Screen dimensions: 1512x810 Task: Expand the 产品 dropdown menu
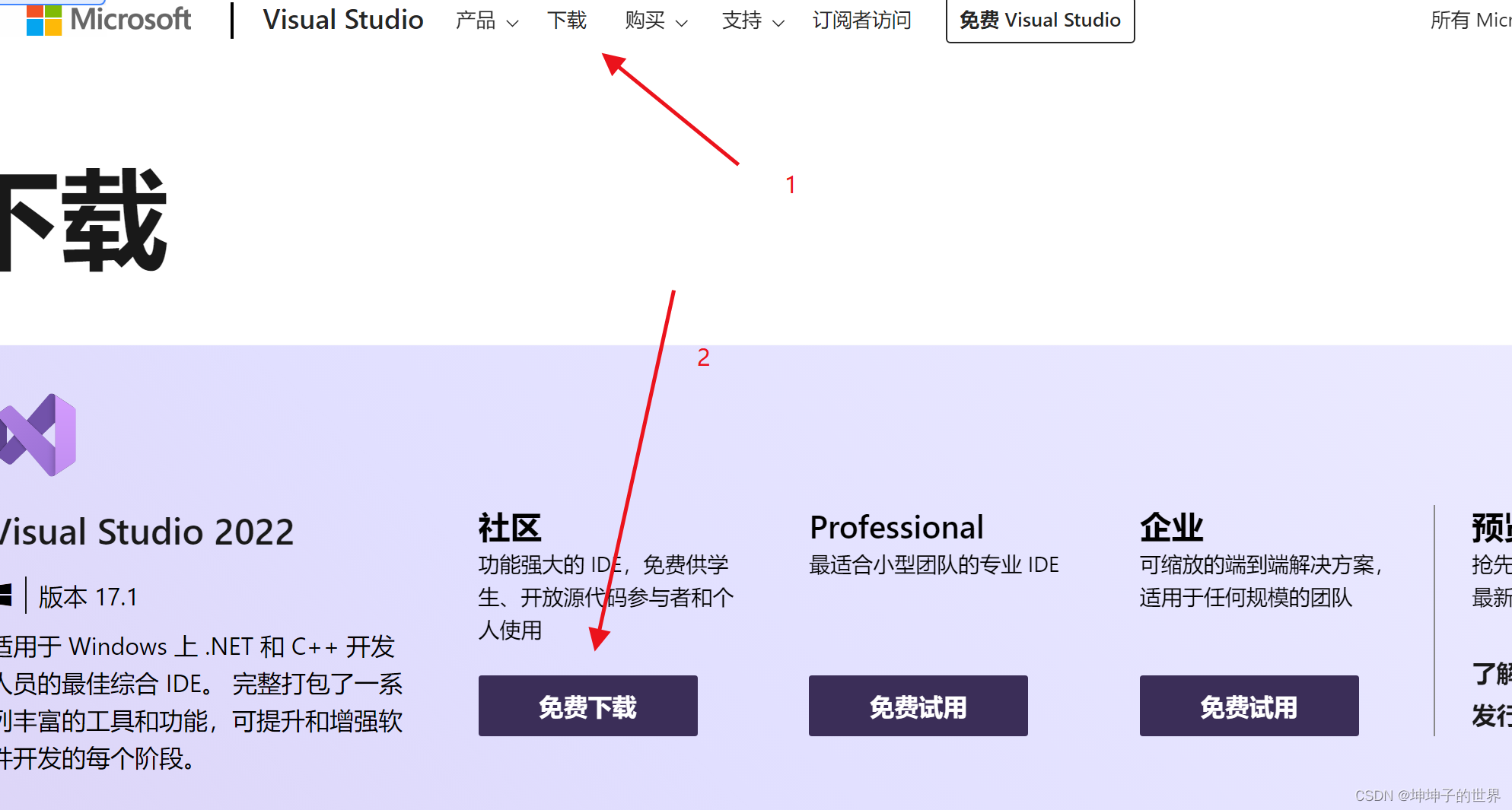[x=487, y=21]
